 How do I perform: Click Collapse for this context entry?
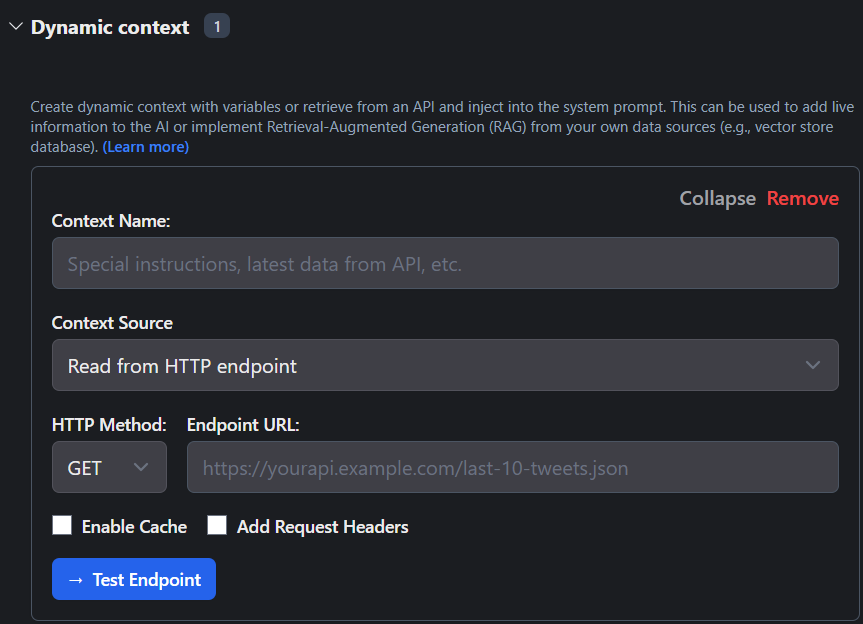click(x=717, y=198)
